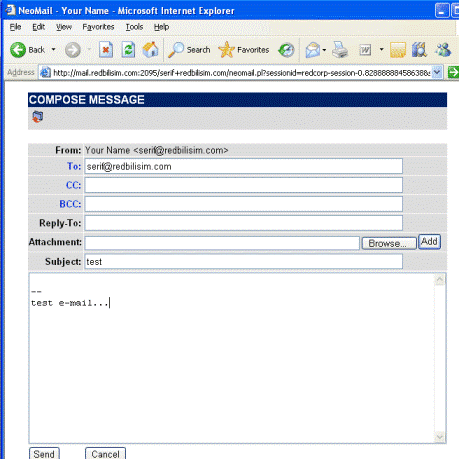This screenshot has height=459, width=459.
Task: Open the BCC address book link
Action: [70, 204]
